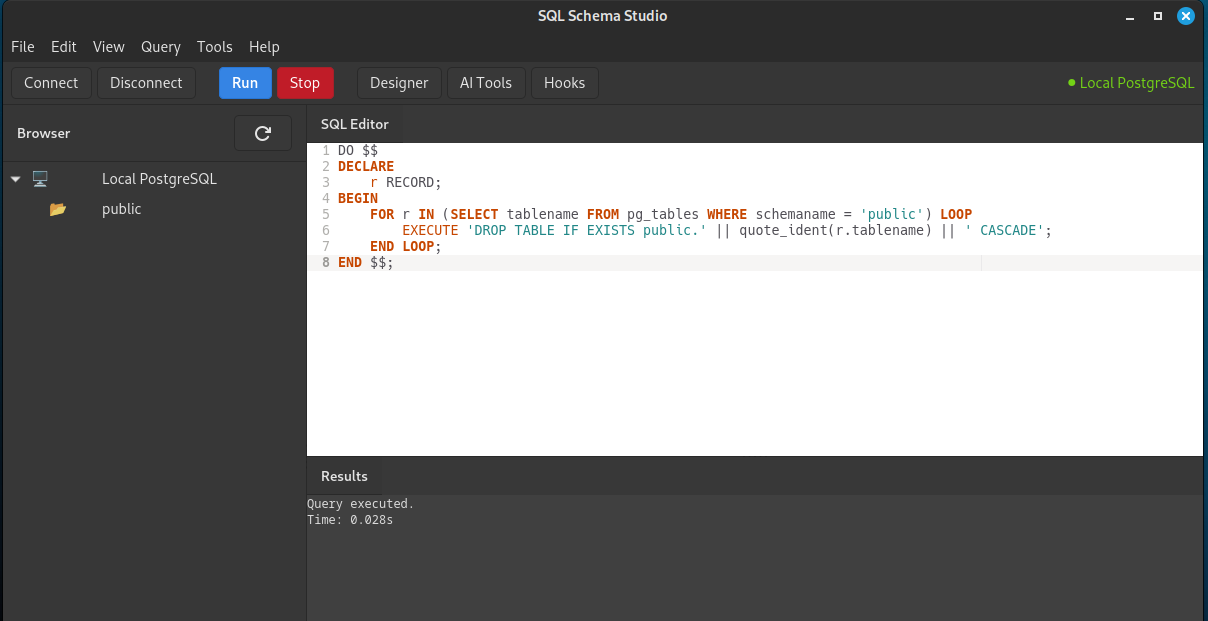1208x621 pixels.
Task: Collapse the Local PostgreSQL tree node
Action: [15, 179]
